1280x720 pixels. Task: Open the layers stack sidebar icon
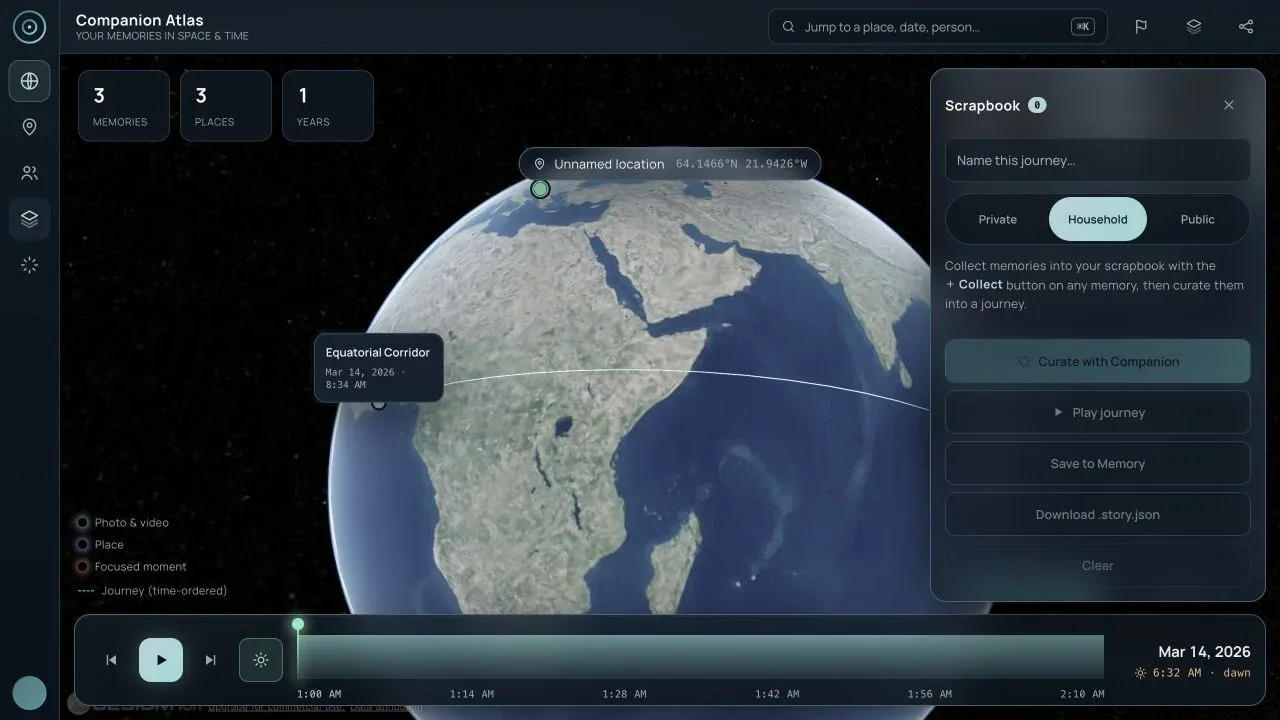tap(29, 219)
